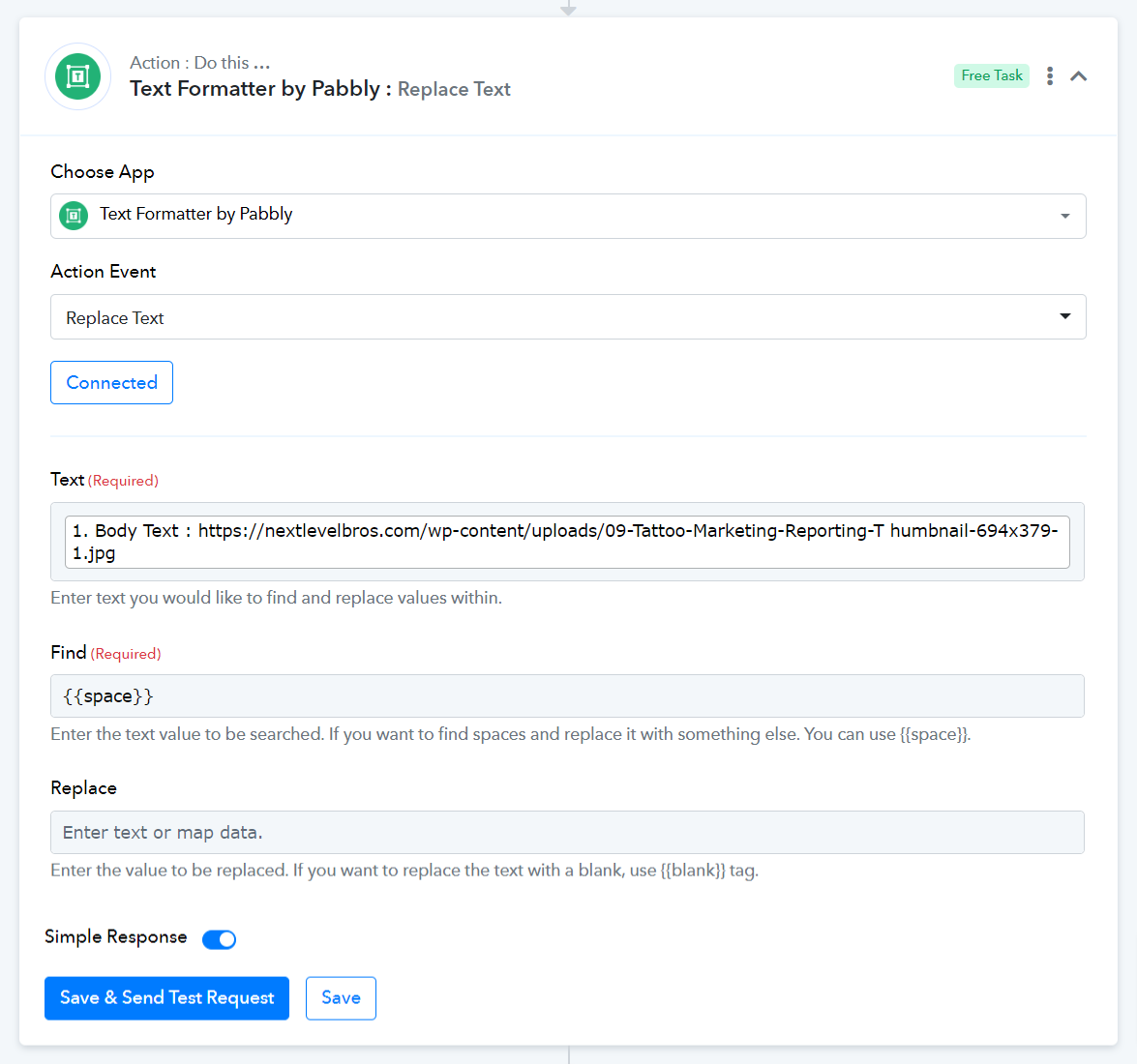Viewport: 1137px width, 1064px height.
Task: Collapse the action step with chevron
Action: pyautogui.click(x=1078, y=76)
